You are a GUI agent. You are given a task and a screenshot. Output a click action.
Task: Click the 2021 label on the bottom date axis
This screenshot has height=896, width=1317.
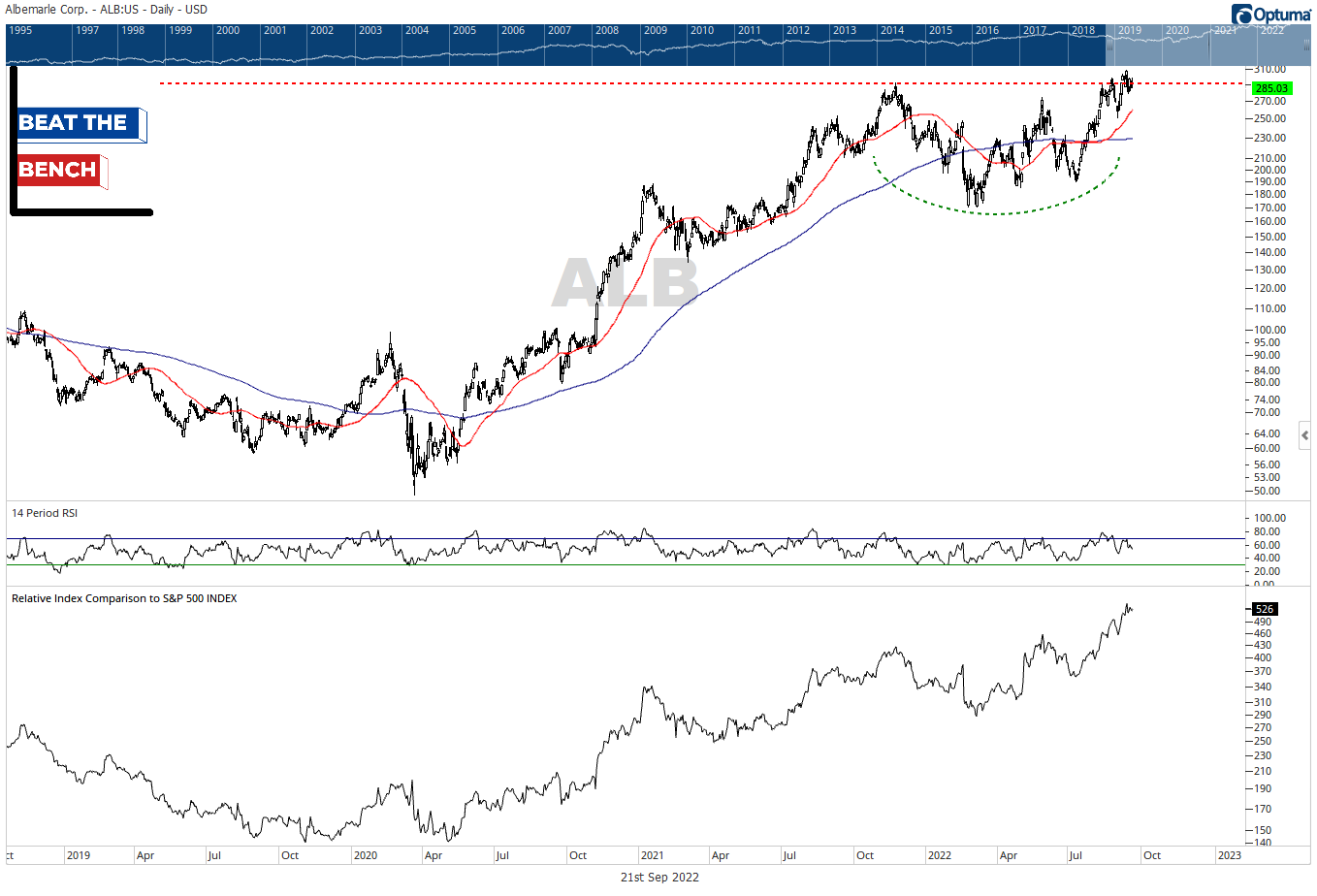pos(653,855)
